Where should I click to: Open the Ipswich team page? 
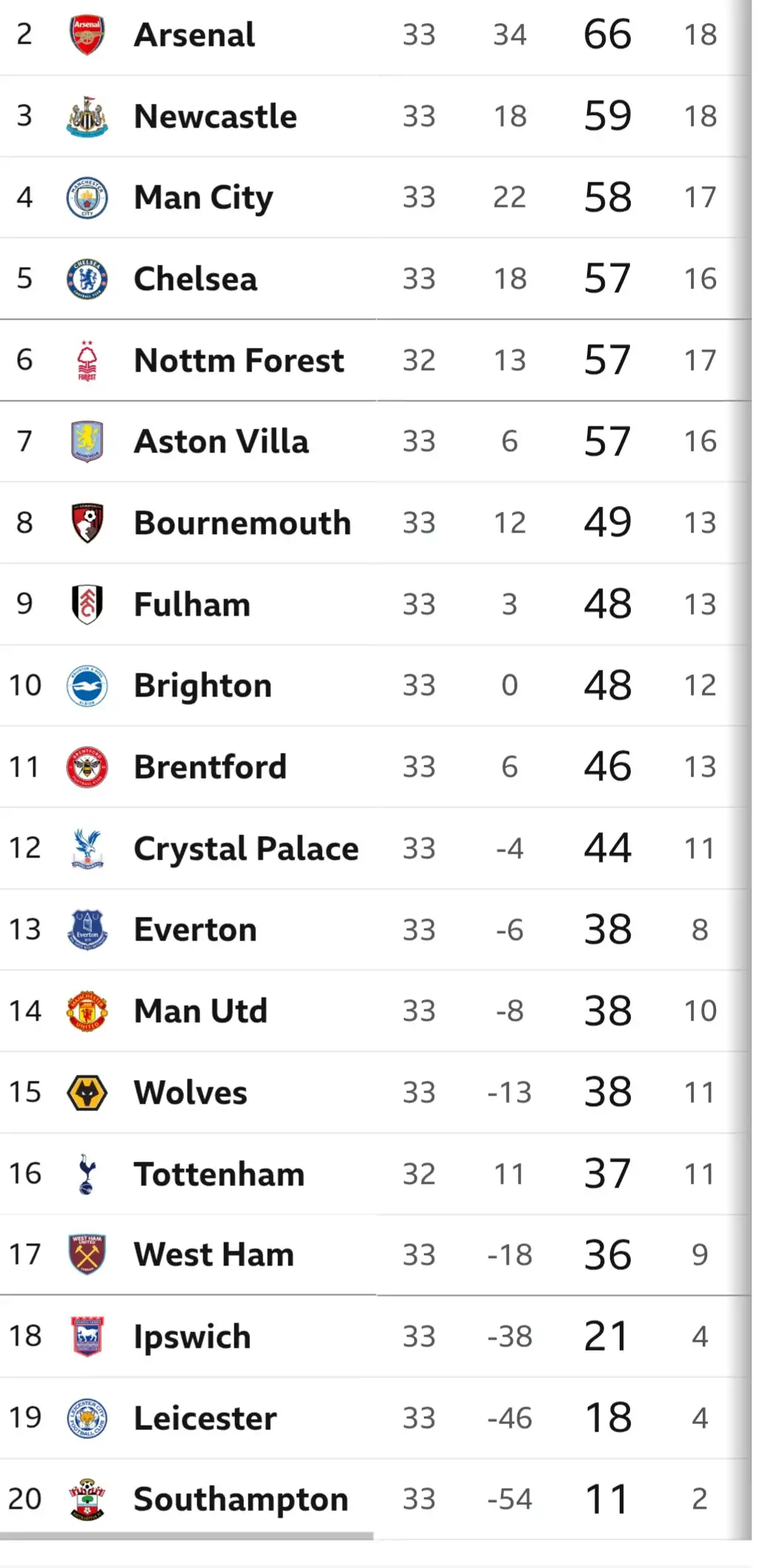tap(192, 1337)
